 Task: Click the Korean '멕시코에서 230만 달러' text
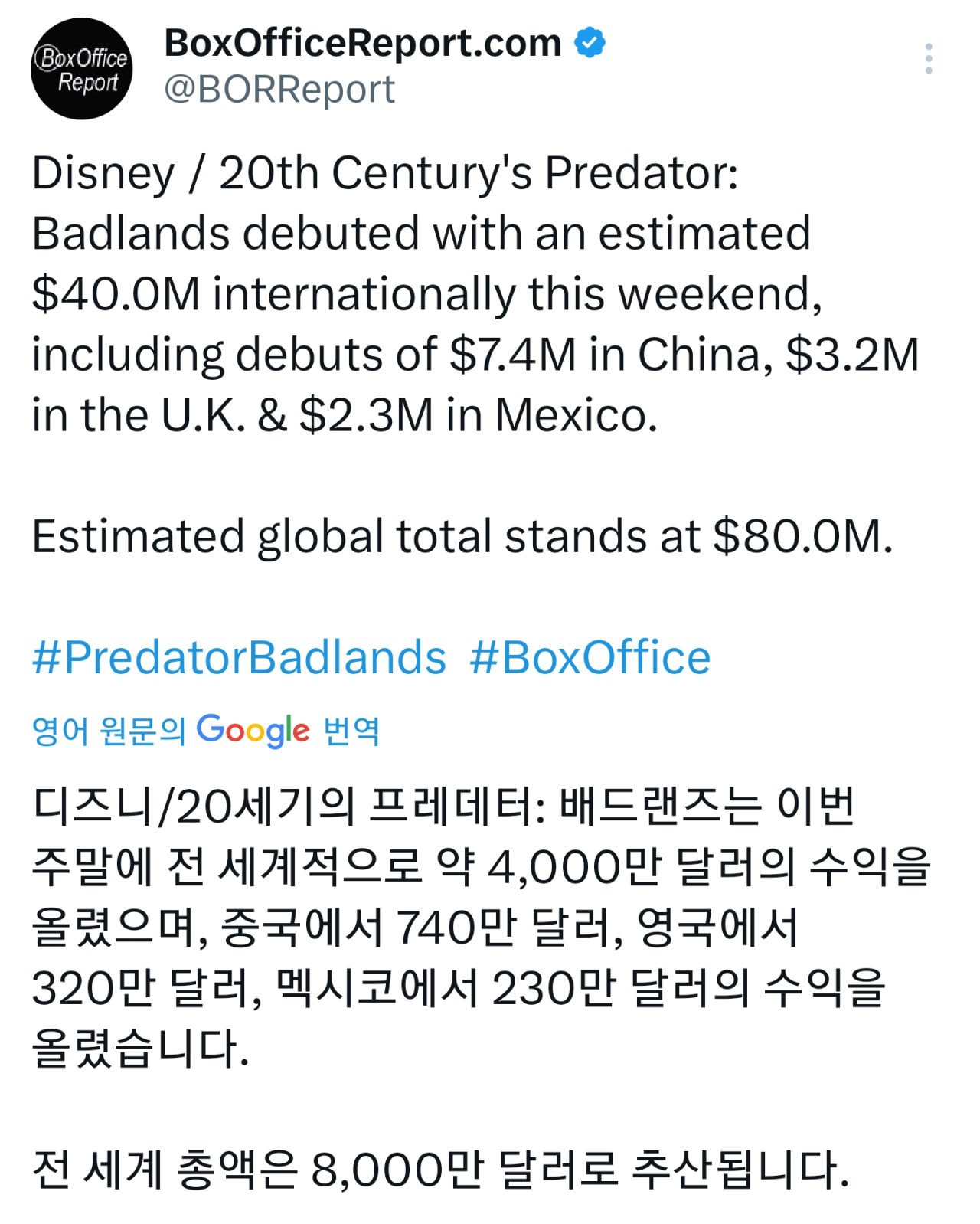point(446,987)
